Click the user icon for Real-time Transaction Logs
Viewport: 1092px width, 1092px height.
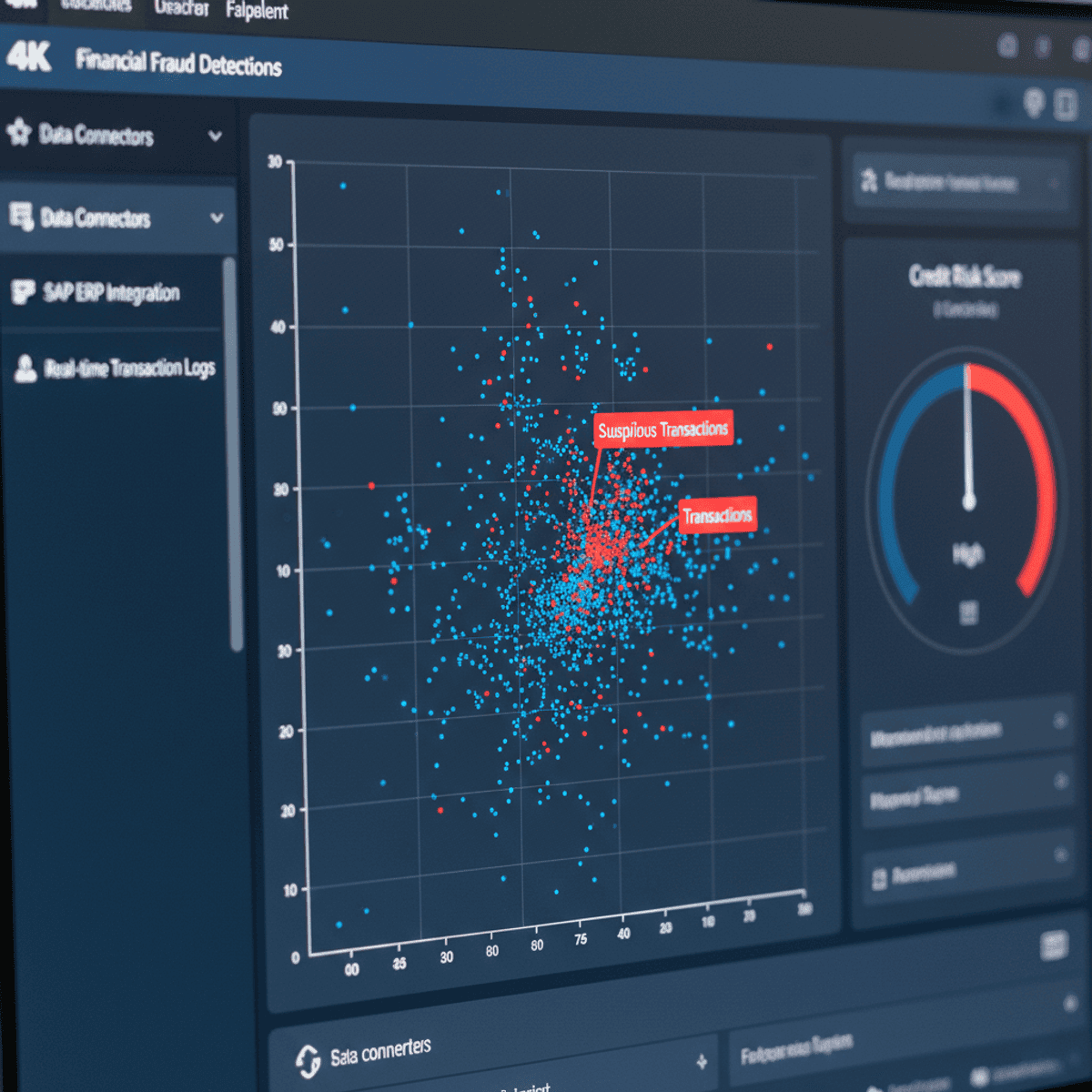pos(25,368)
